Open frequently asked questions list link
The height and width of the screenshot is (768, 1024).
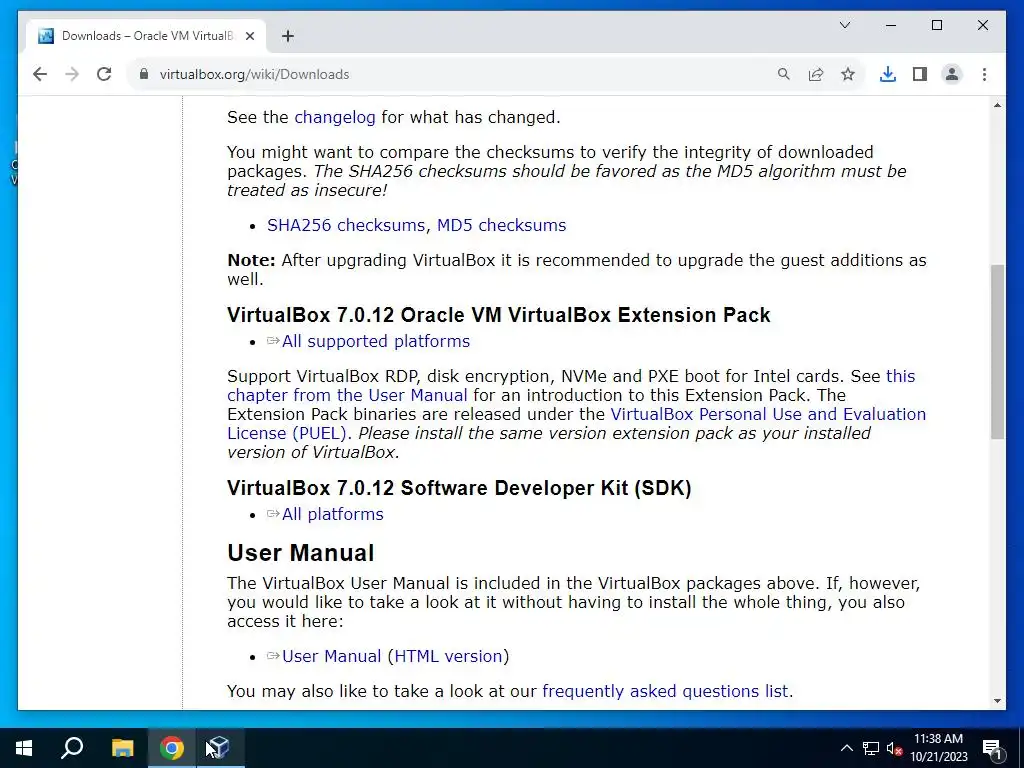[x=665, y=691]
